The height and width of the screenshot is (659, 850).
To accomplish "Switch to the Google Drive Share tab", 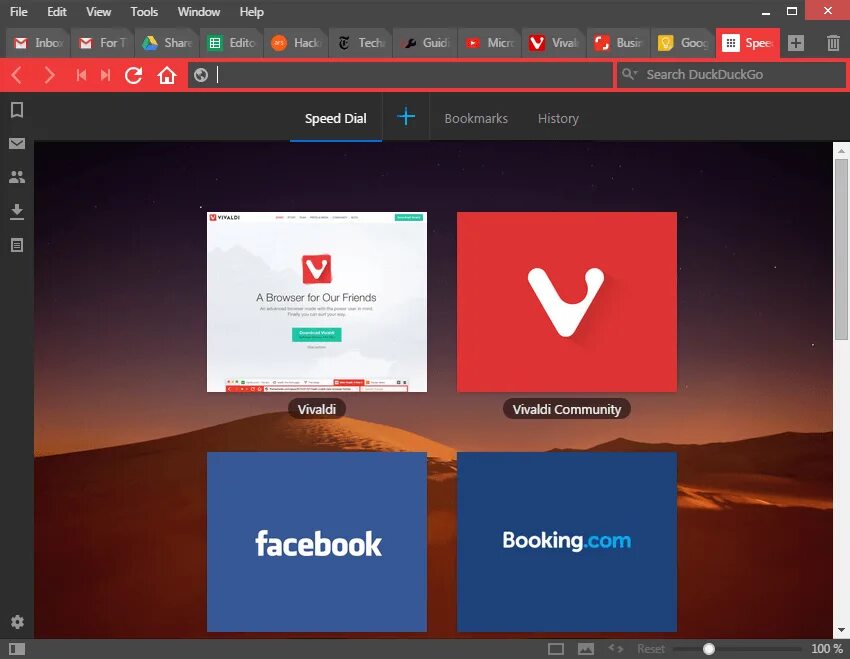I will pos(167,43).
